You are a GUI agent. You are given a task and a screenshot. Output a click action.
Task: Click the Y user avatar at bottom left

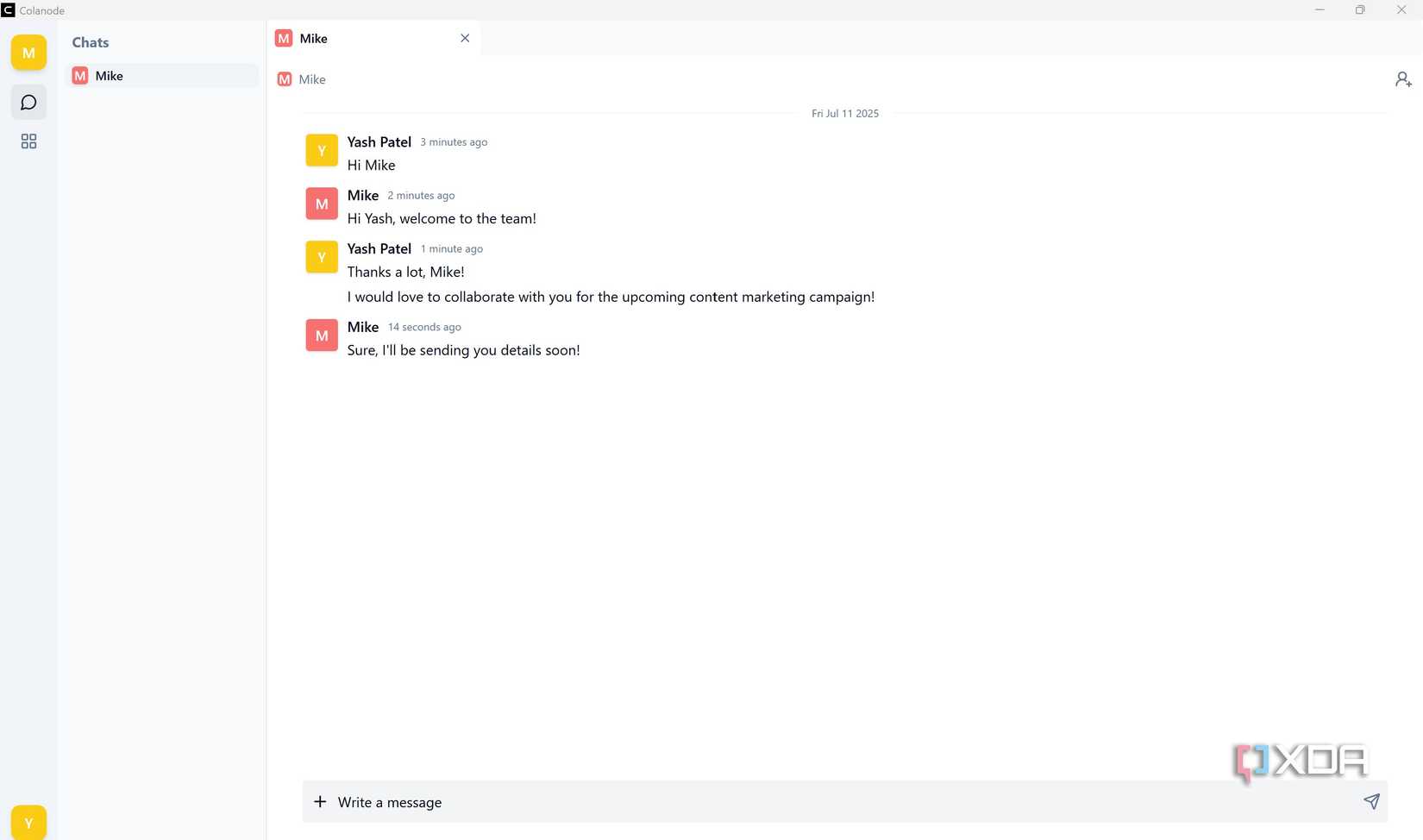pos(28,821)
